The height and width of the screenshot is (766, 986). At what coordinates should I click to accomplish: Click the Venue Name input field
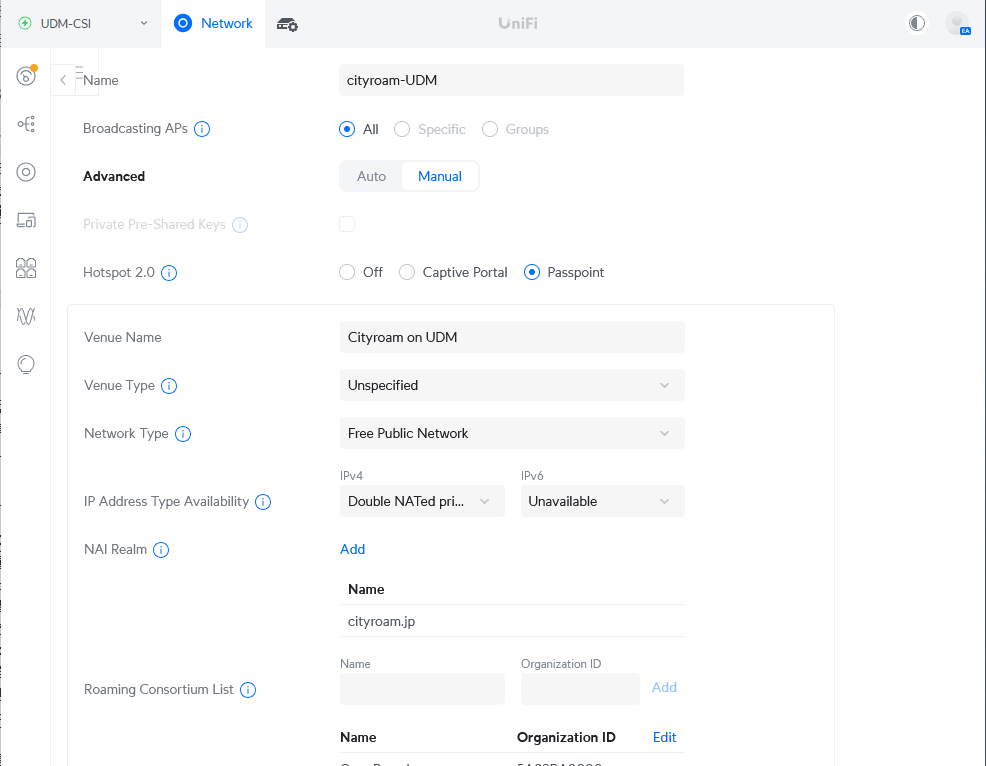click(511, 337)
